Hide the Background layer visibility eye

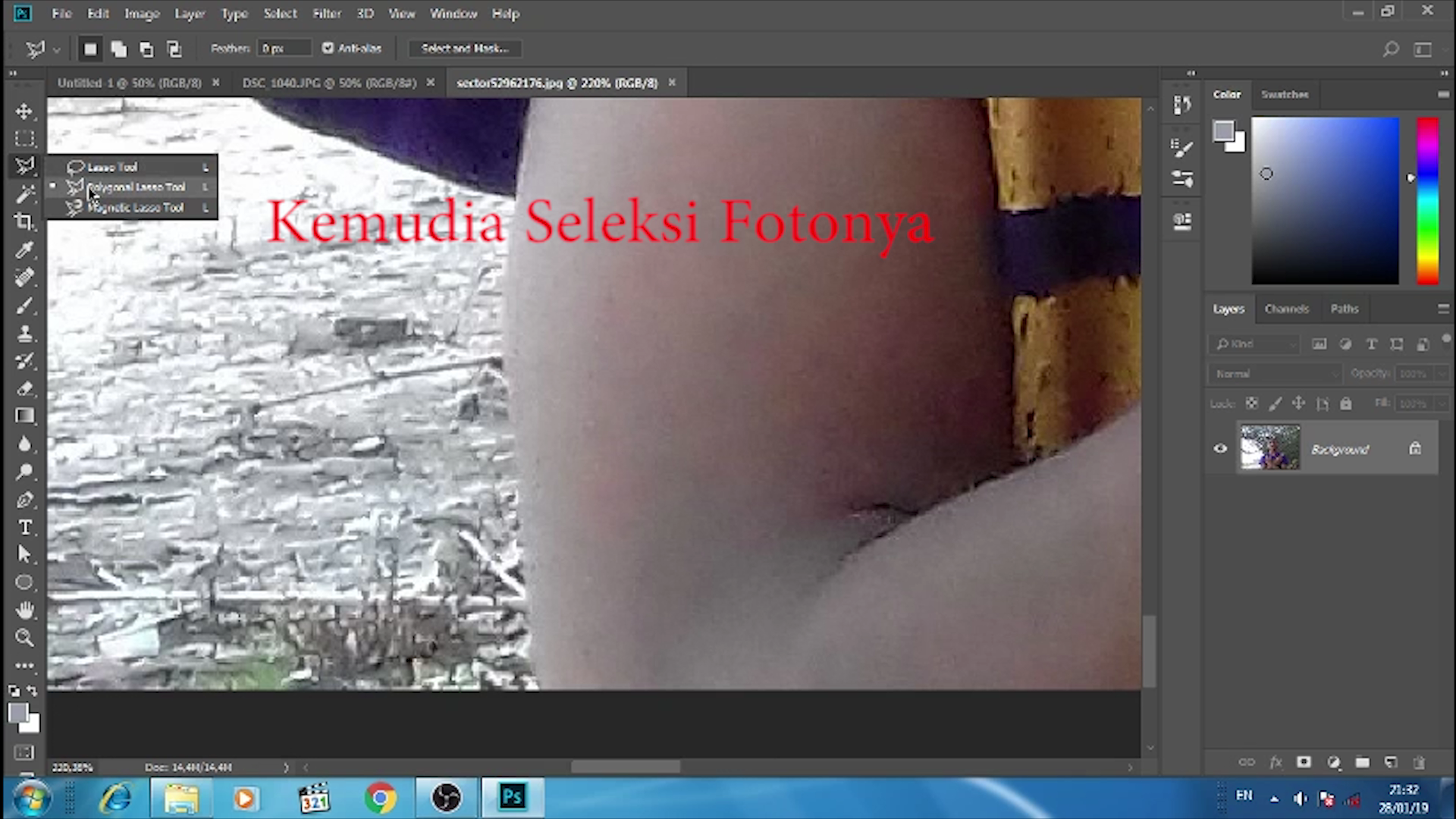(x=1220, y=448)
